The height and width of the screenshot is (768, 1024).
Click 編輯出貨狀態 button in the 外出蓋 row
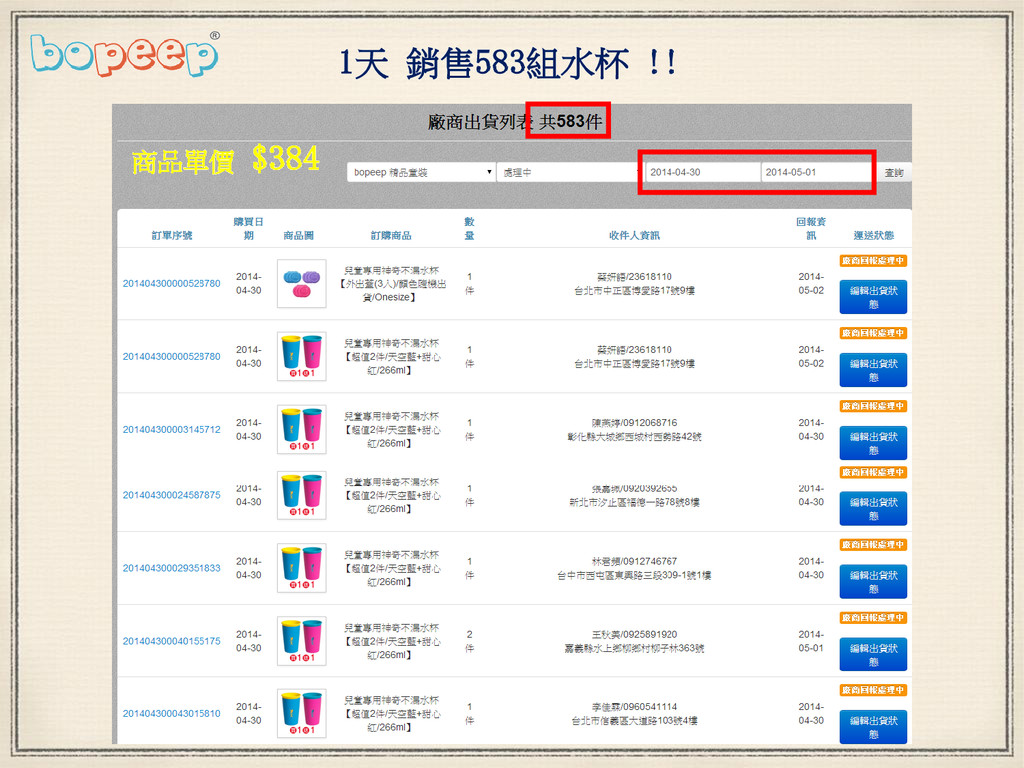873,297
